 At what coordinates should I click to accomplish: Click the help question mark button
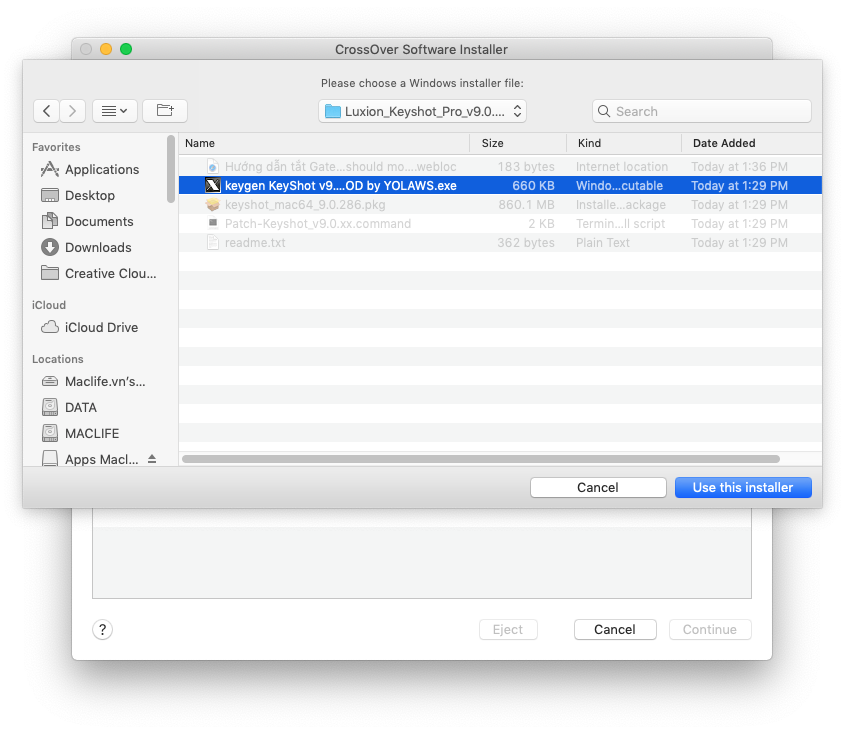[x=102, y=629]
